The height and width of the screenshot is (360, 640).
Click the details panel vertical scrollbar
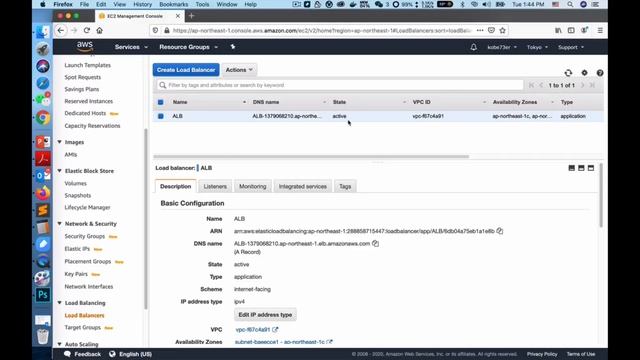(601, 196)
